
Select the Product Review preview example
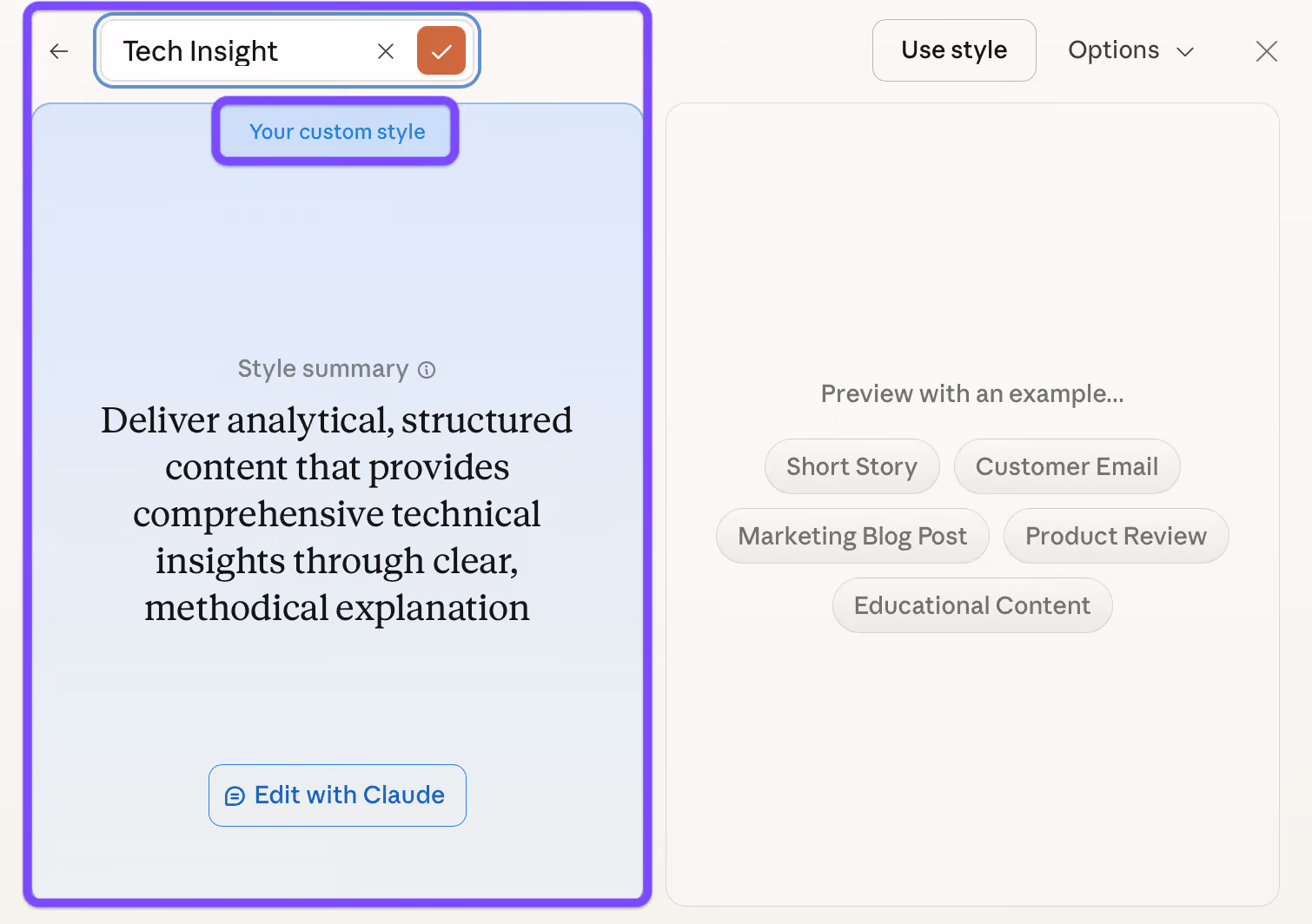point(1117,536)
